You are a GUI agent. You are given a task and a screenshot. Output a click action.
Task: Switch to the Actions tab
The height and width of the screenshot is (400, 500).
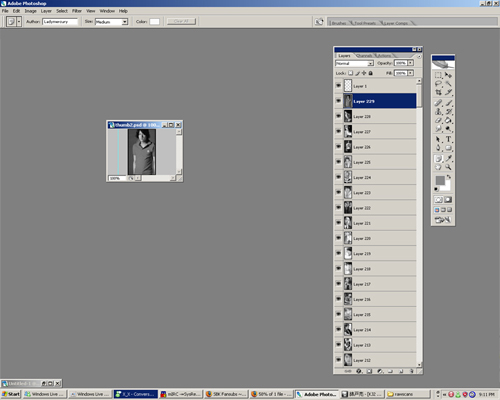click(x=384, y=56)
